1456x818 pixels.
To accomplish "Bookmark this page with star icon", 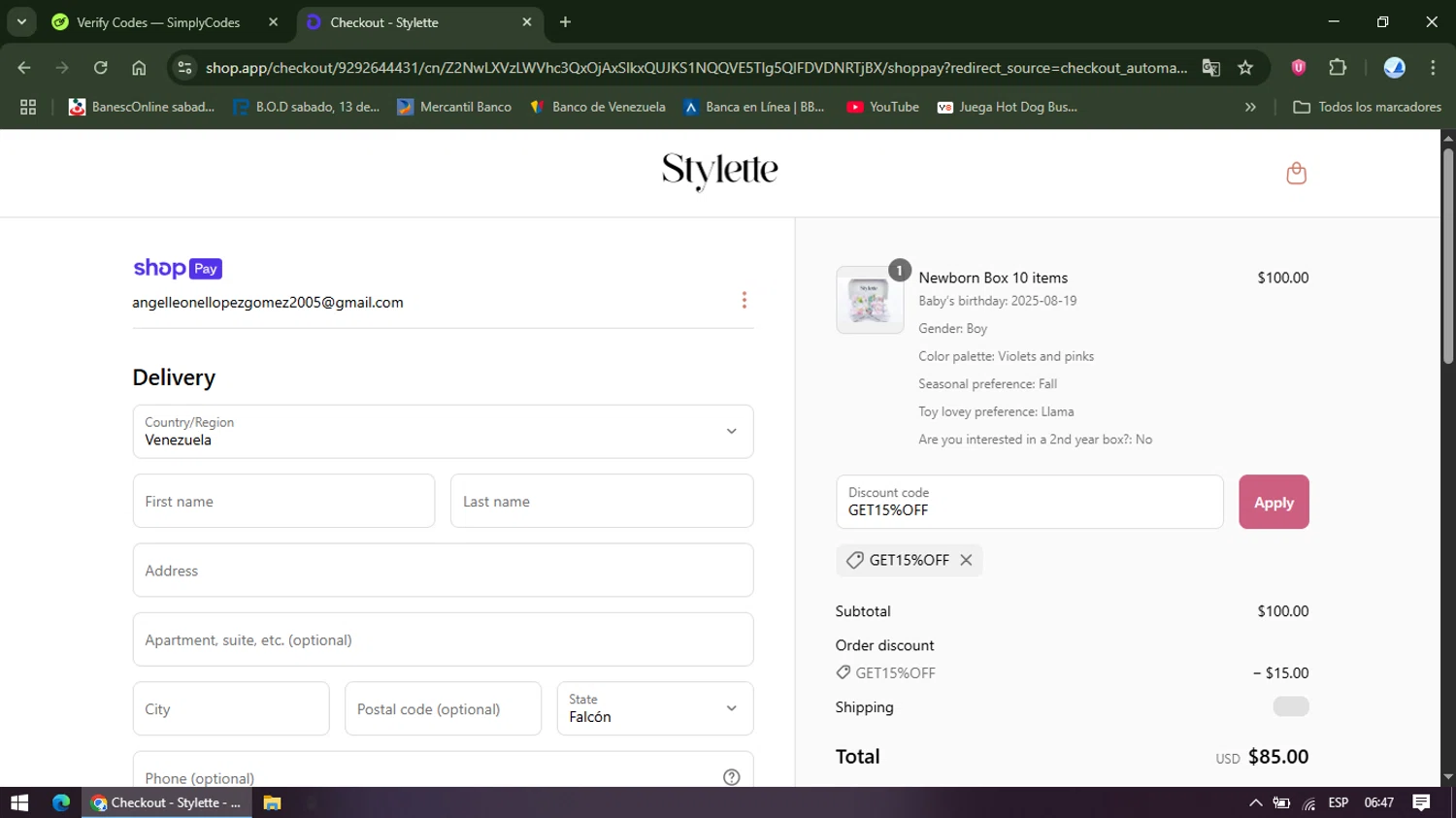I will (1245, 68).
